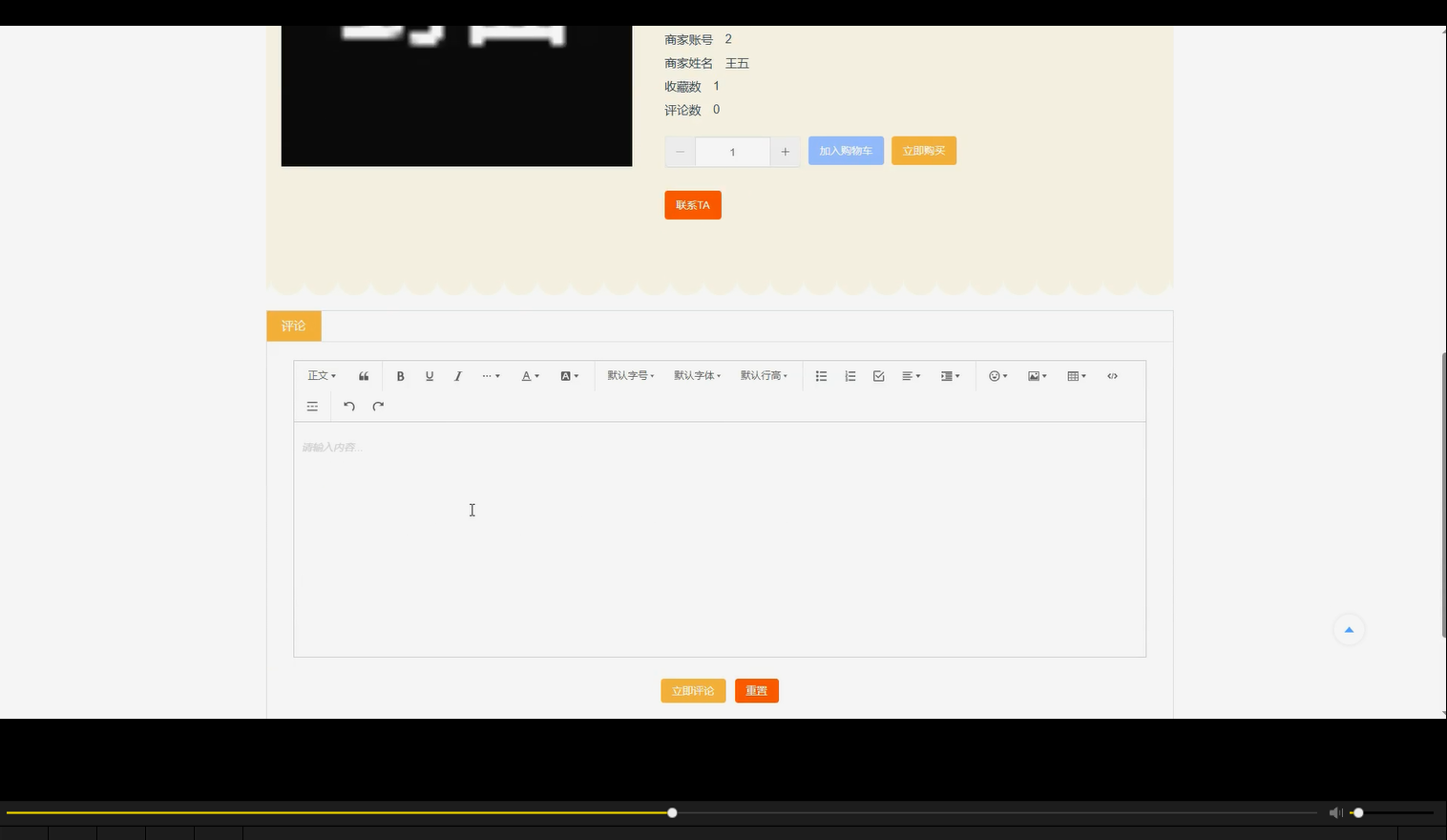Redo the last edit
Viewport: 1447px width, 840px height.
pyautogui.click(x=378, y=407)
